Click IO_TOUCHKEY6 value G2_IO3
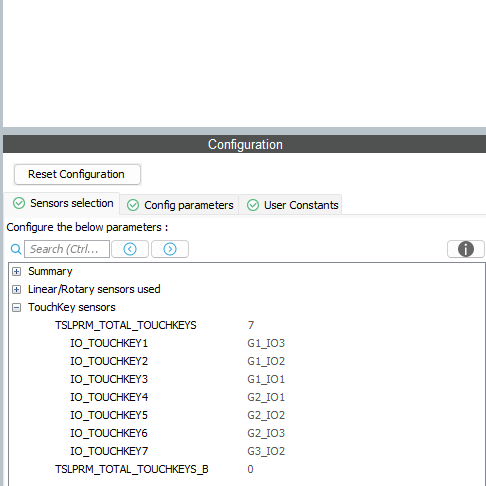Viewport: 486px width, 486px height. pyautogui.click(x=266, y=433)
